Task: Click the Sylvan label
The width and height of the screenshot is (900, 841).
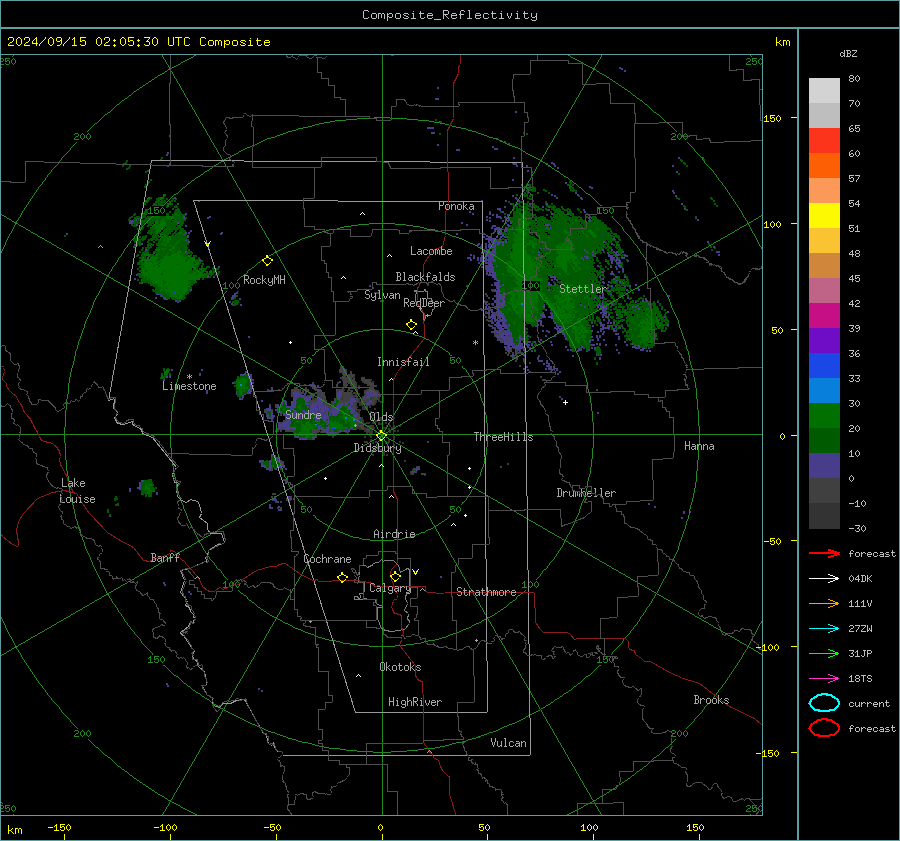Action: point(382,295)
